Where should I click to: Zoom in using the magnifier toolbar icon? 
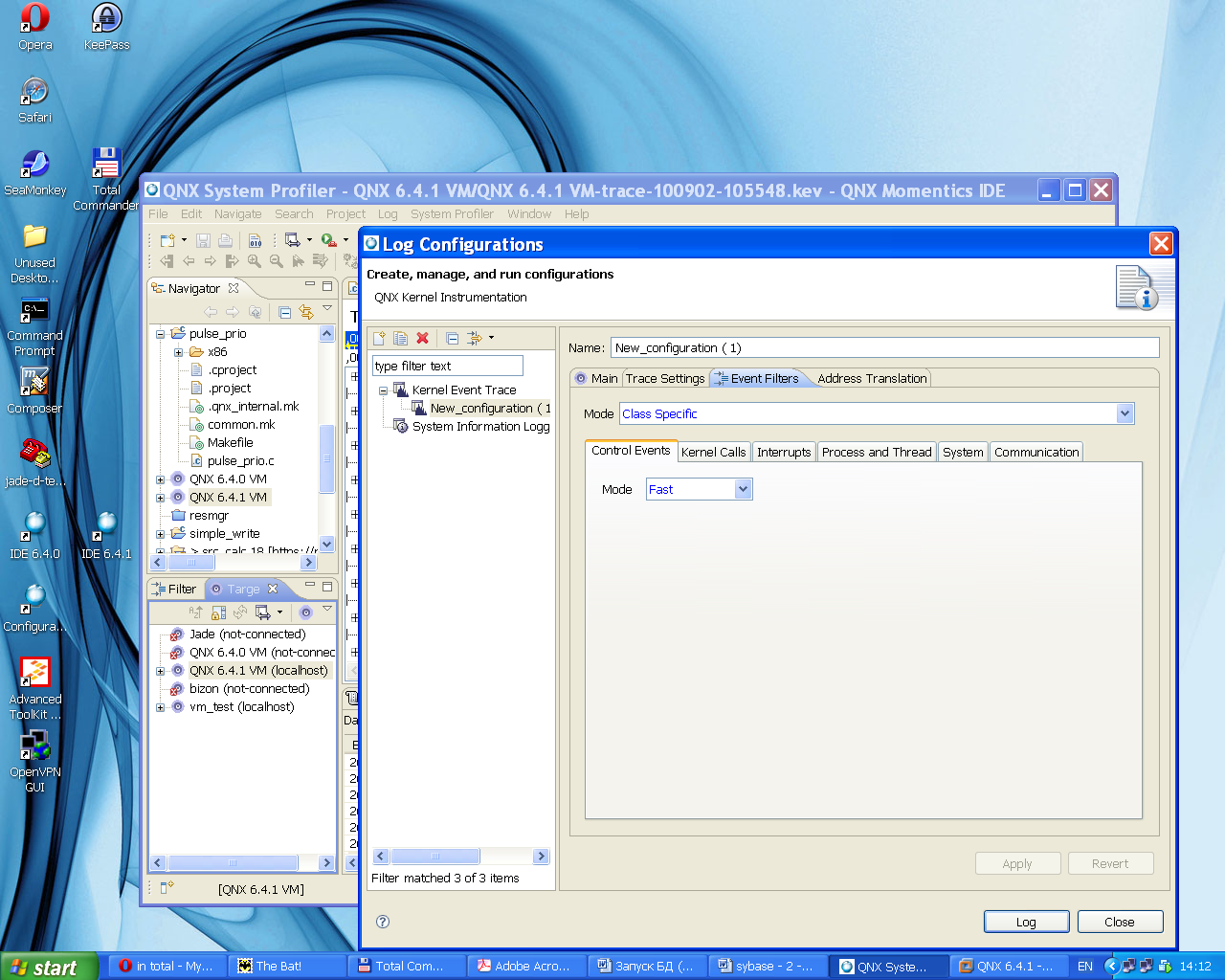coord(254,260)
